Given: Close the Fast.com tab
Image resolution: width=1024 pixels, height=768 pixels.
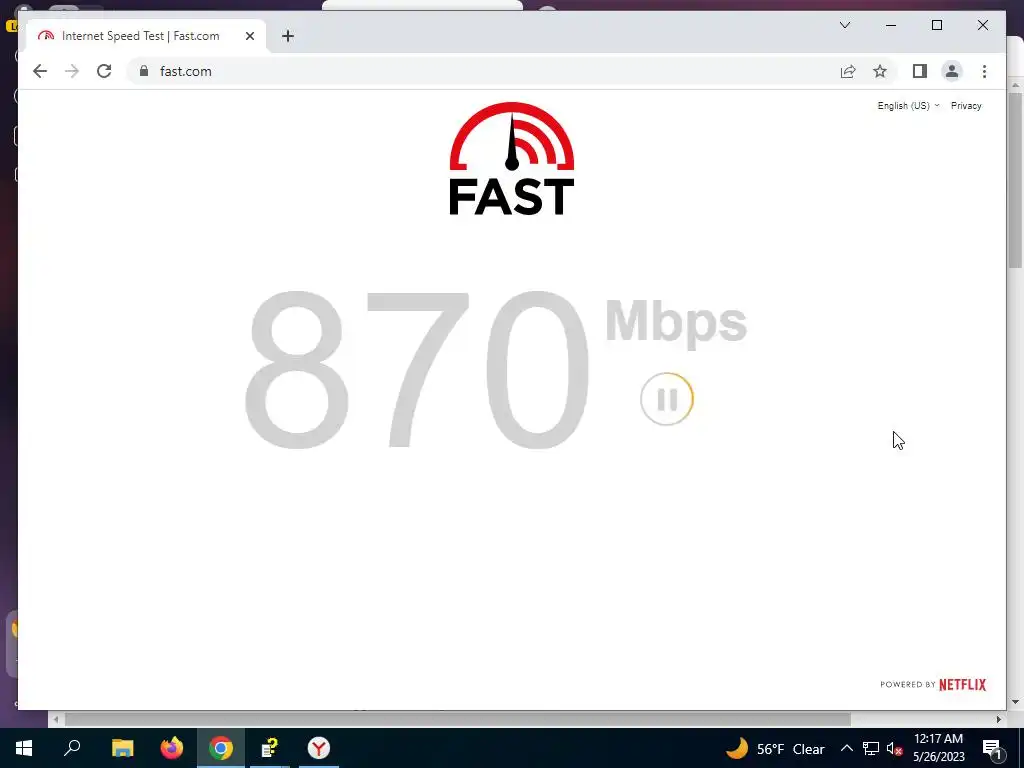Looking at the screenshot, I should [x=249, y=36].
